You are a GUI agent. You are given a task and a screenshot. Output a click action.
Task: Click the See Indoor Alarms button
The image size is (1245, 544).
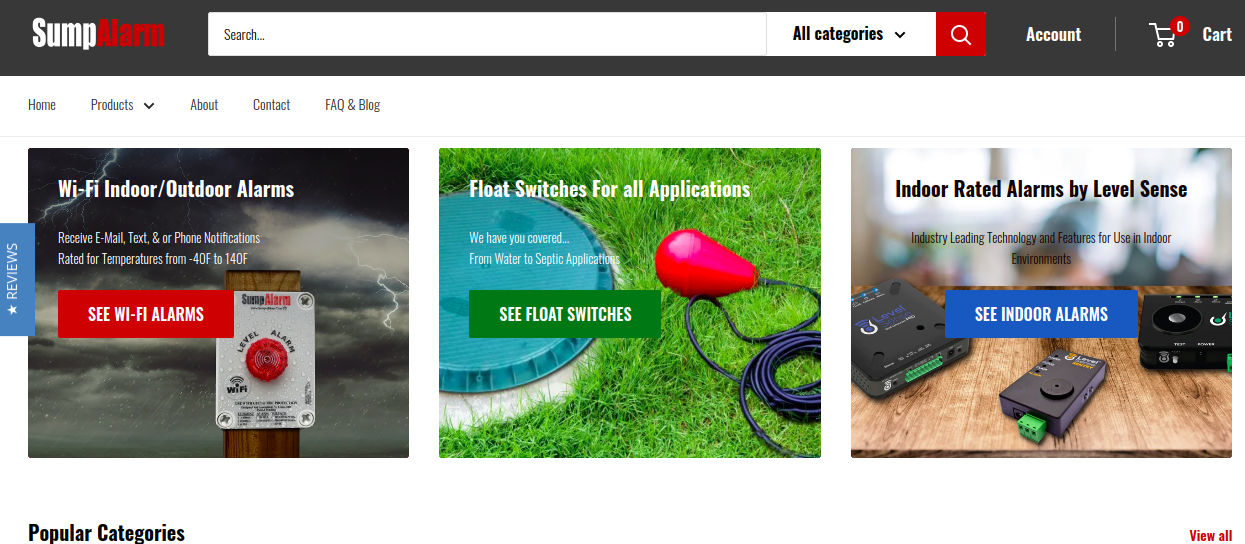[1041, 314]
